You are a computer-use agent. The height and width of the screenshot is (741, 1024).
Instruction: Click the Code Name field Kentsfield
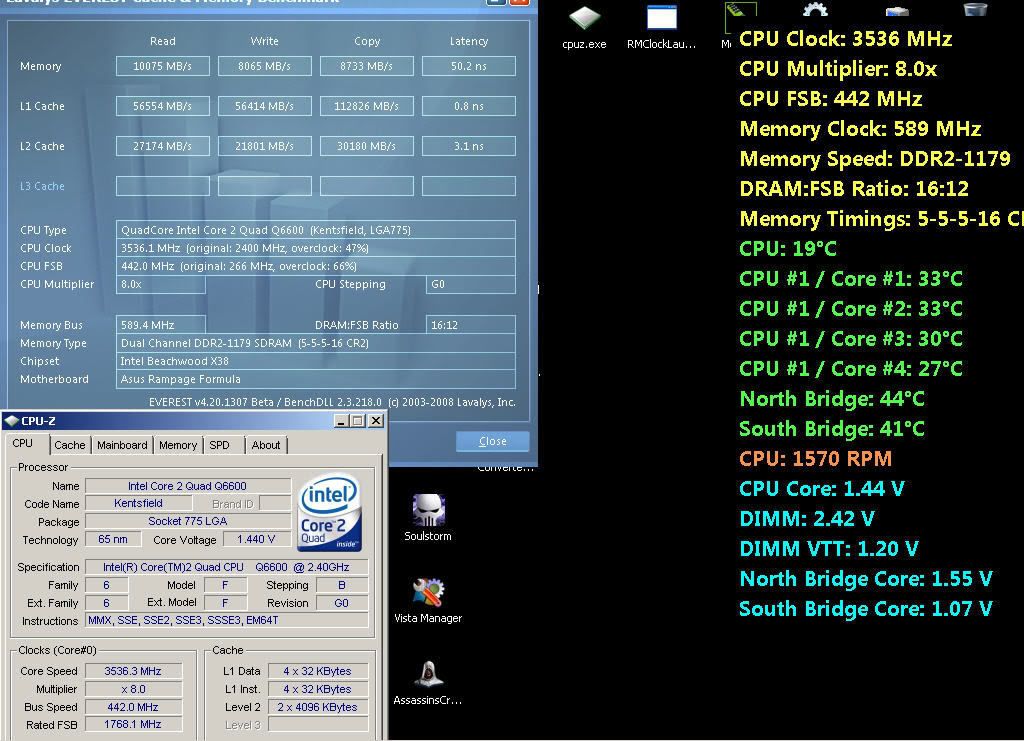click(x=139, y=503)
